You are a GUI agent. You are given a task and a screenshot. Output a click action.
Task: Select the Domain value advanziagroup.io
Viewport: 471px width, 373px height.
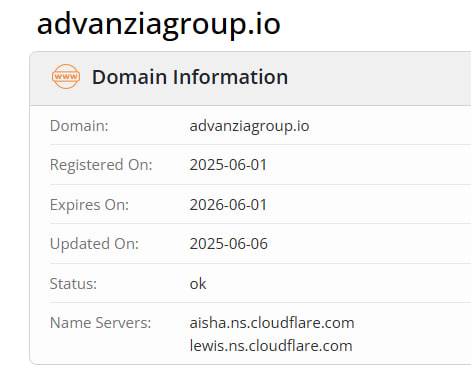pyautogui.click(x=249, y=126)
